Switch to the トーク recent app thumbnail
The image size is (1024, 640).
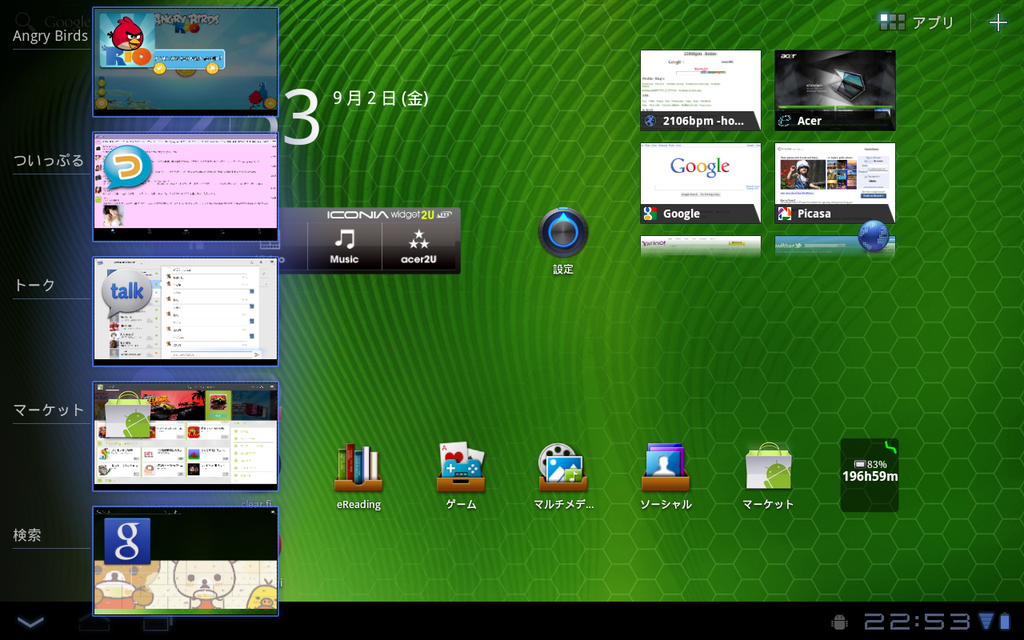point(185,312)
